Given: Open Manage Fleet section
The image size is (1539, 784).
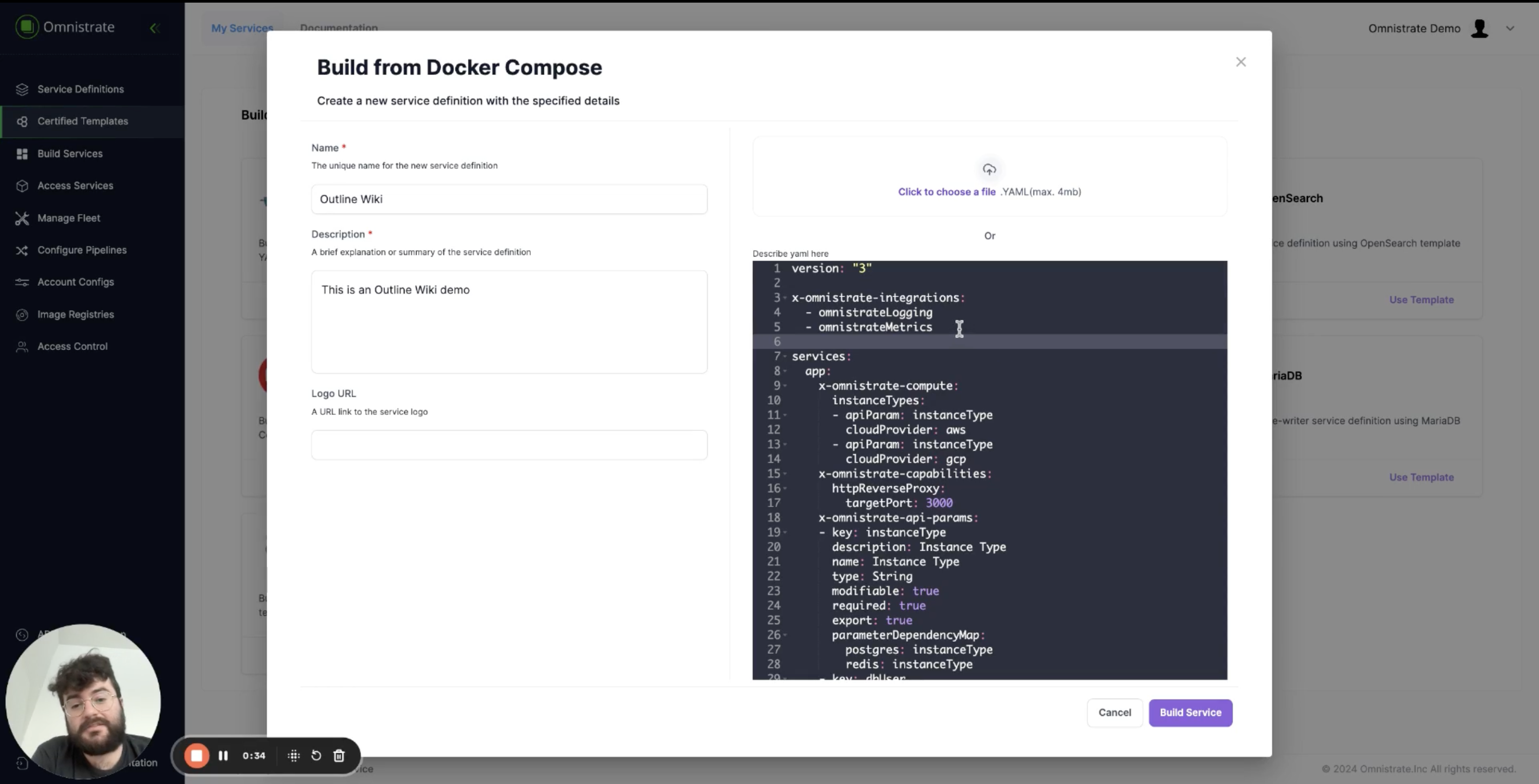Looking at the screenshot, I should pos(69,218).
